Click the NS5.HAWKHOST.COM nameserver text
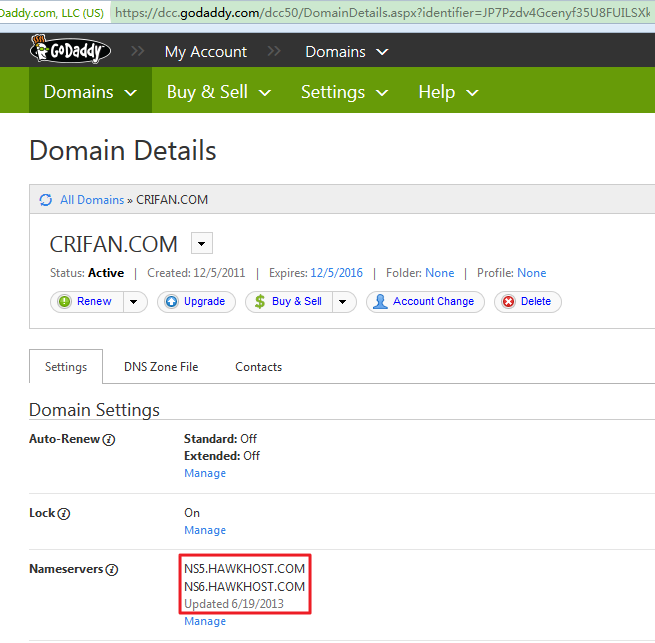655x643 pixels. pyautogui.click(x=244, y=569)
